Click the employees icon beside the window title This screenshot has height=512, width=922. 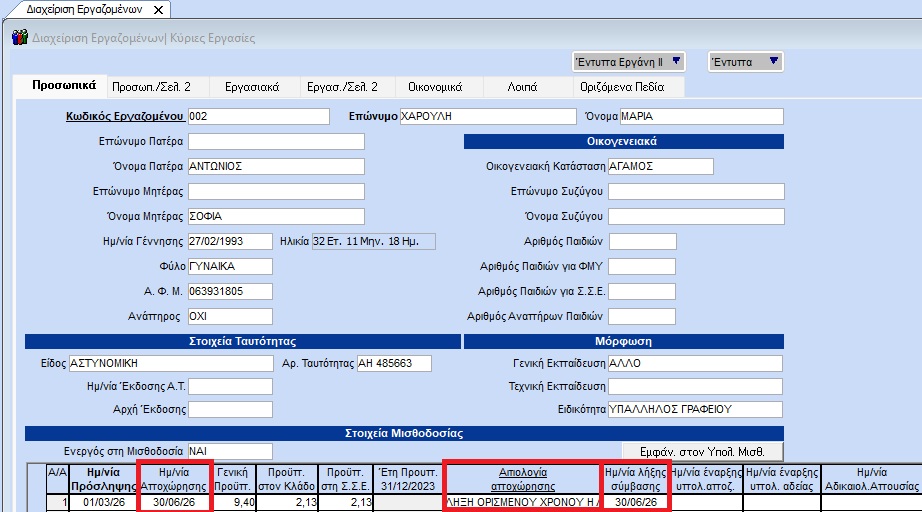[19, 38]
